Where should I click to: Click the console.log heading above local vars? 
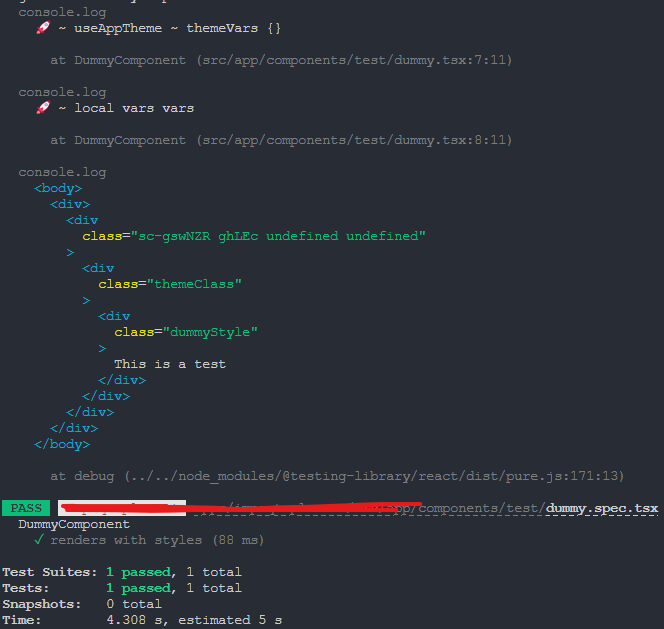point(62,92)
